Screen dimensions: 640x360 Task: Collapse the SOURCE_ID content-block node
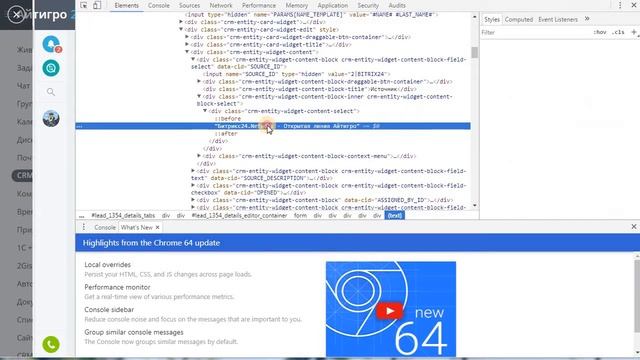point(193,59)
